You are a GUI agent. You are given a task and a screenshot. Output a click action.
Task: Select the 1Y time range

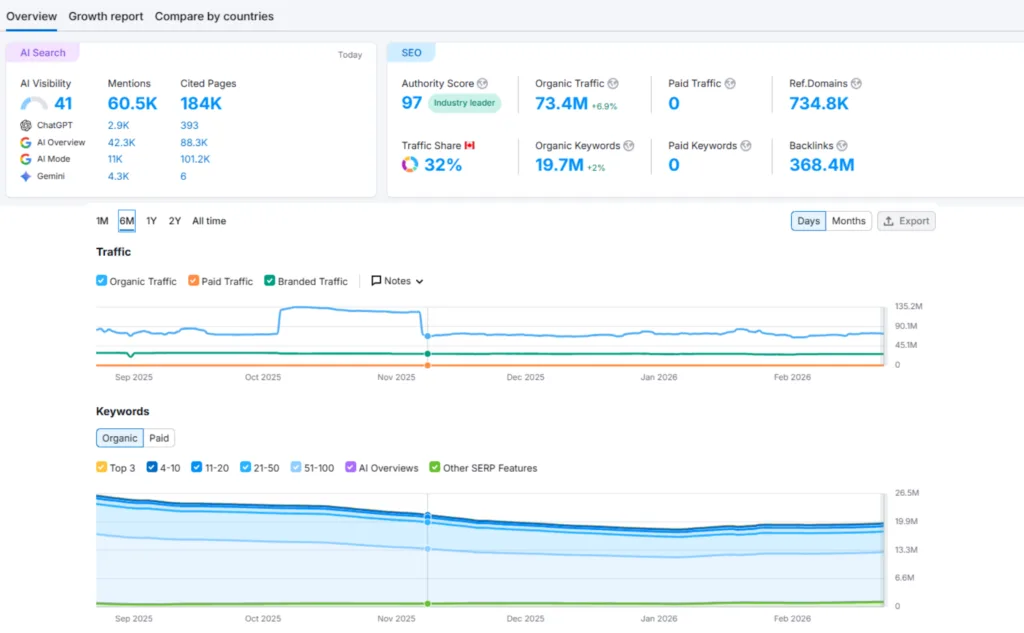151,221
